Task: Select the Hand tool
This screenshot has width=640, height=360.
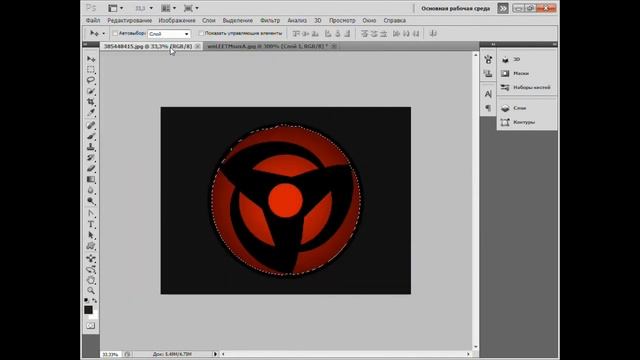Action: [x=91, y=280]
